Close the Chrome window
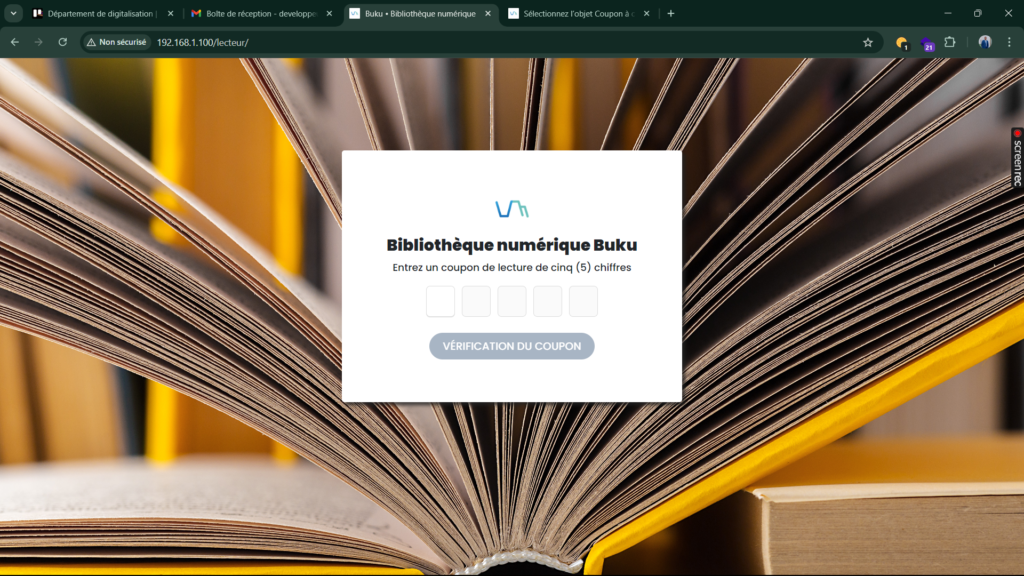The width and height of the screenshot is (1024, 576). coord(1008,13)
